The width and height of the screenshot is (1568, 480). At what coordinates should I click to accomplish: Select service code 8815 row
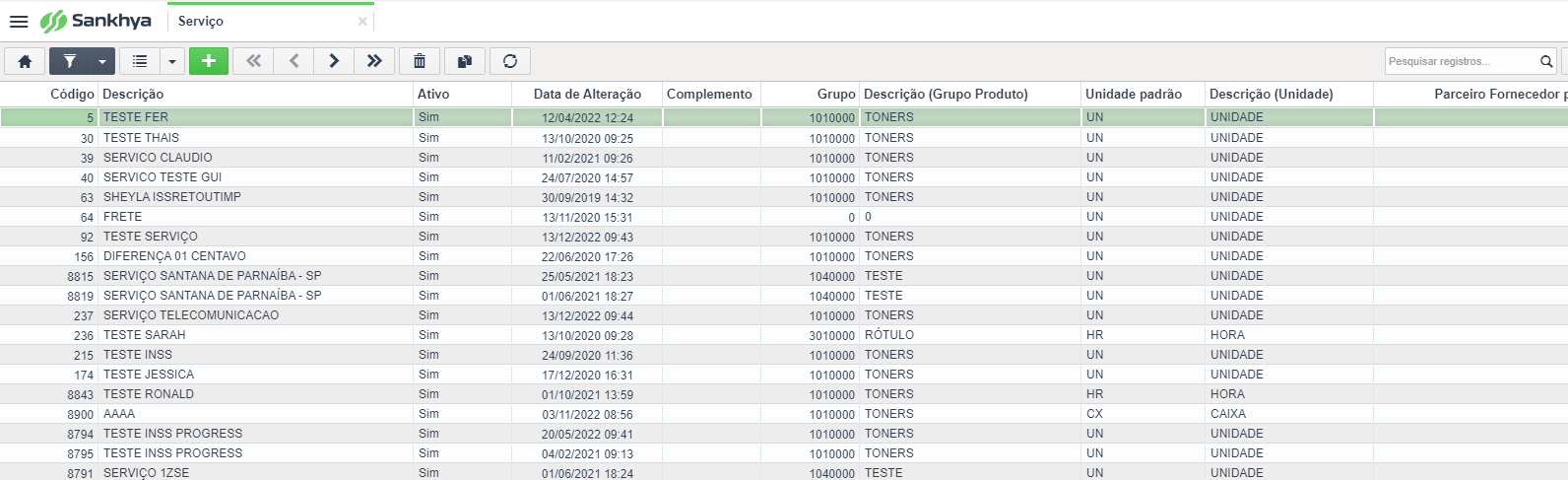click(x=784, y=276)
